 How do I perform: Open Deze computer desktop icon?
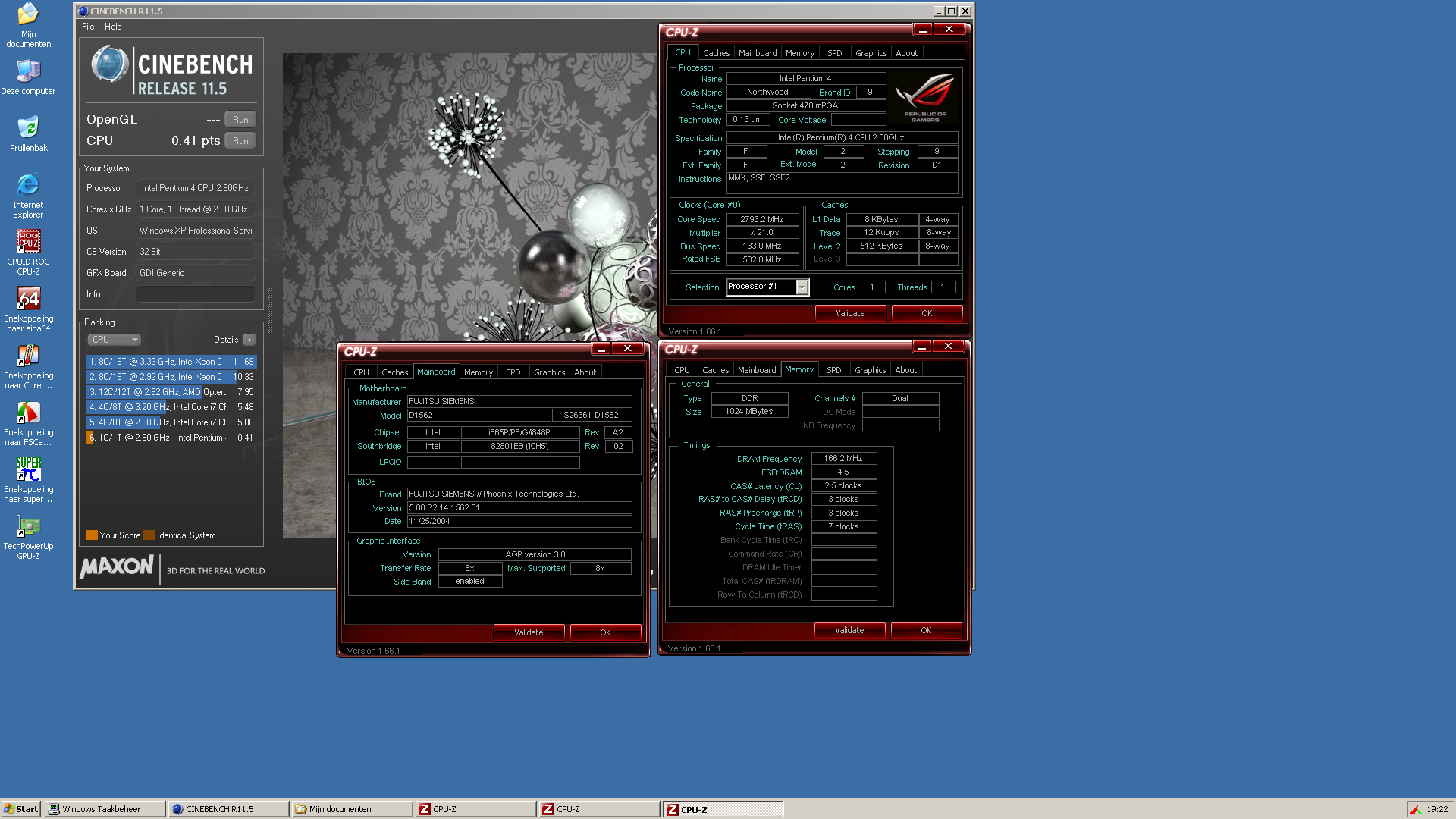[x=28, y=77]
